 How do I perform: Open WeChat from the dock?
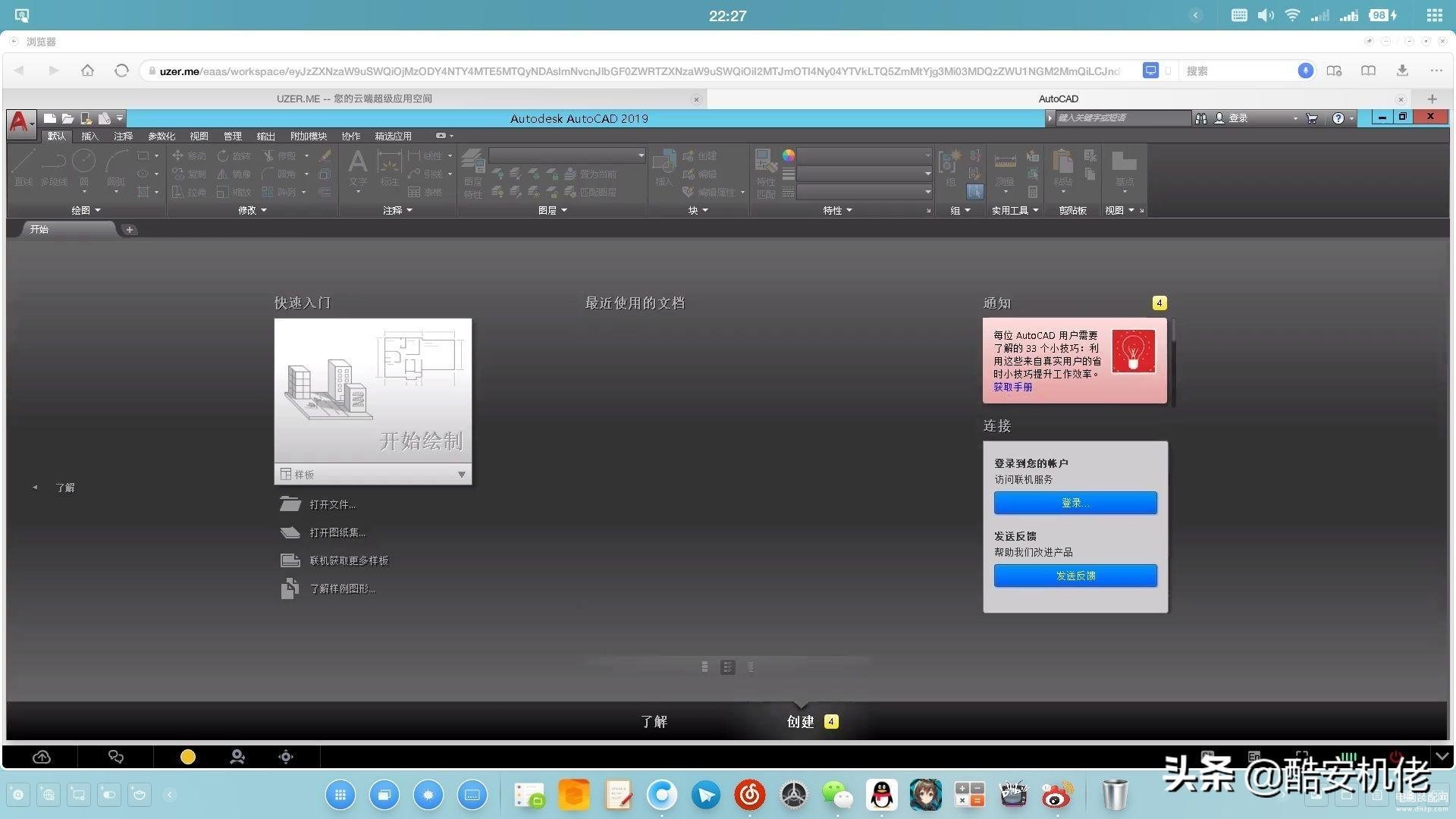[x=838, y=795]
